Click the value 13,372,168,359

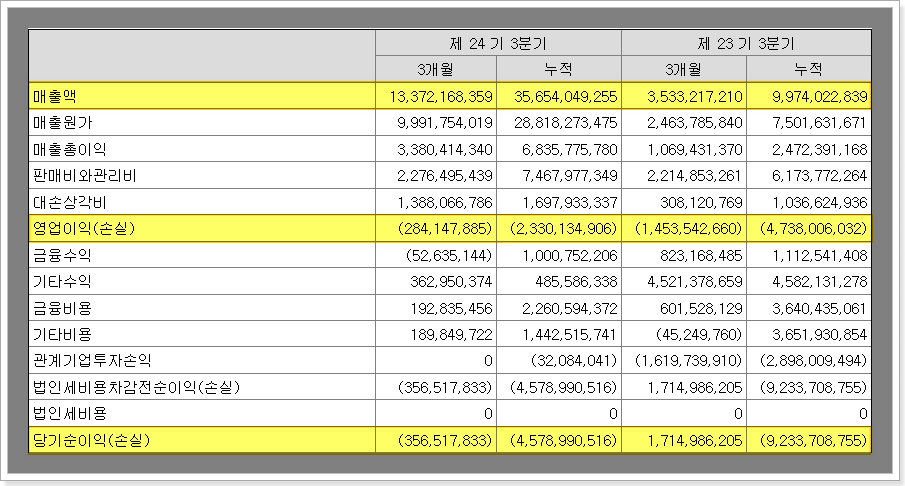coord(441,96)
